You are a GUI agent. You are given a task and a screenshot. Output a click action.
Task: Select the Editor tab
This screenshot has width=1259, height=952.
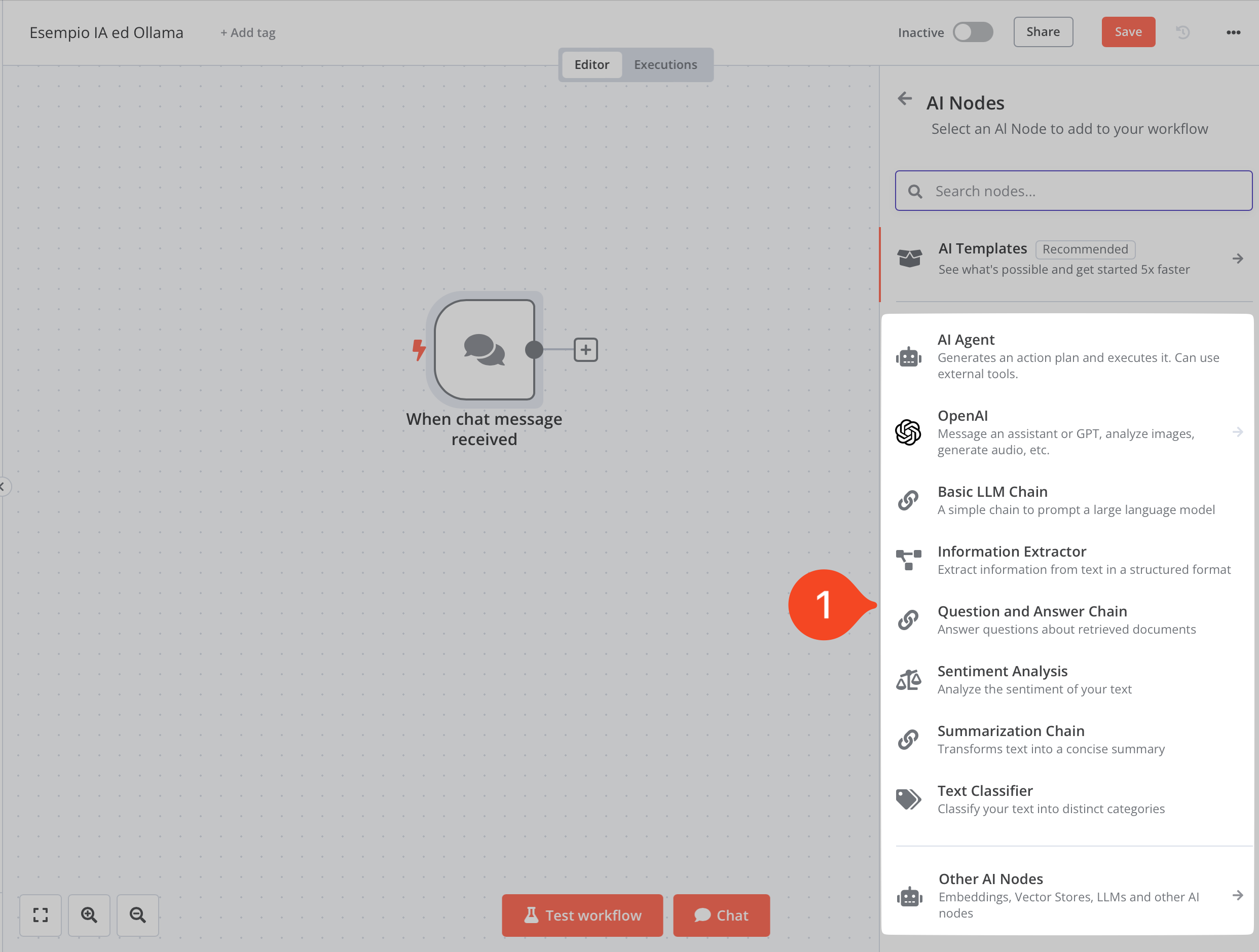pos(591,65)
